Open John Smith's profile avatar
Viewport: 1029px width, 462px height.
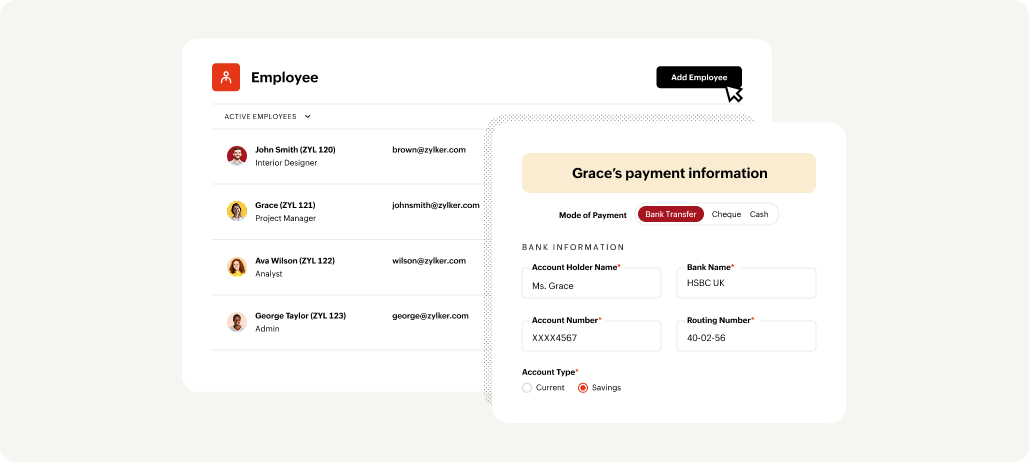pyautogui.click(x=237, y=156)
